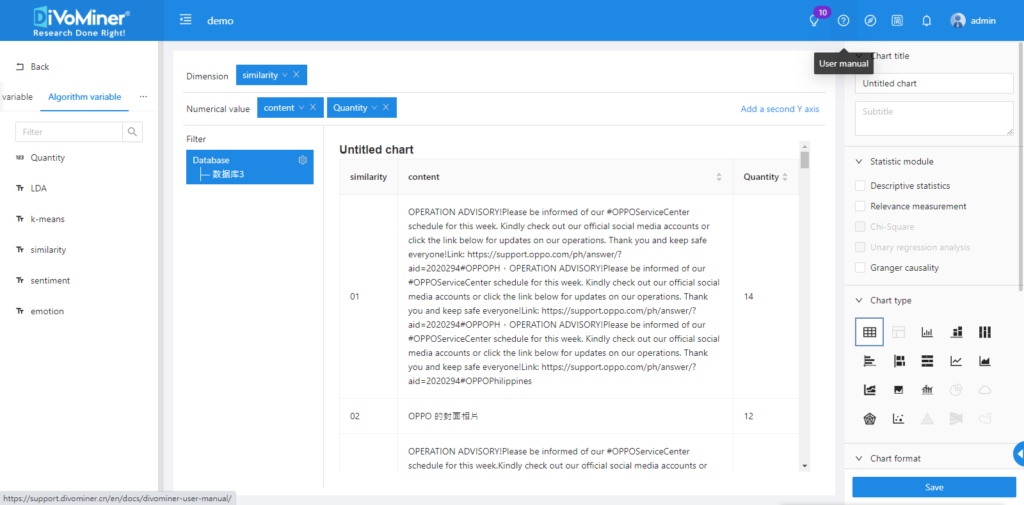Click the lightbulb tips icon with badge

(x=815, y=20)
